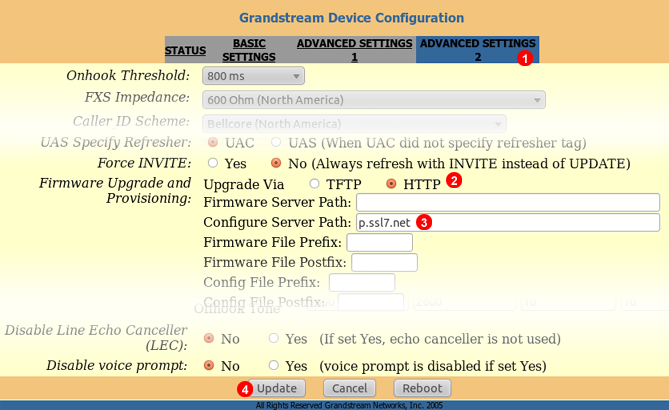The image size is (669, 410).
Task: Click the Cancel button
Action: [349, 388]
